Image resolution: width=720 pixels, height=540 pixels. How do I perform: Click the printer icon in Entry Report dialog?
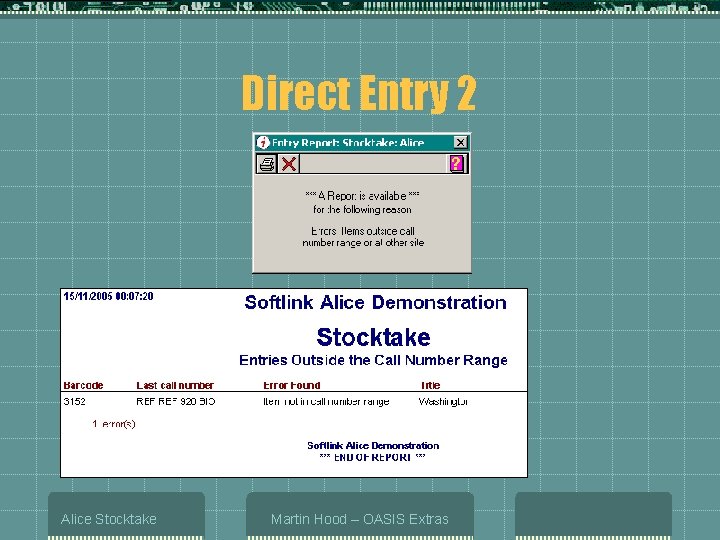(267, 164)
